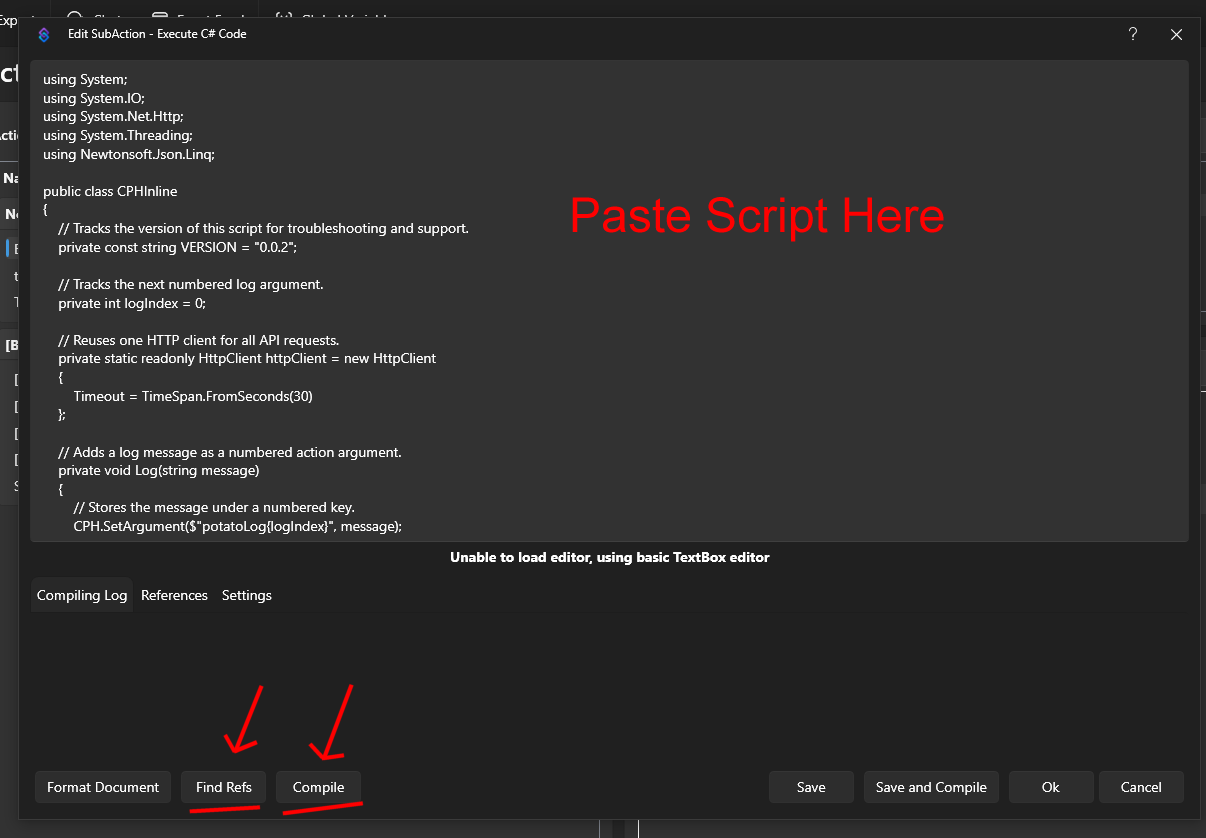Click the 'using System.IO;' line
The width and height of the screenshot is (1206, 838).
pos(94,98)
